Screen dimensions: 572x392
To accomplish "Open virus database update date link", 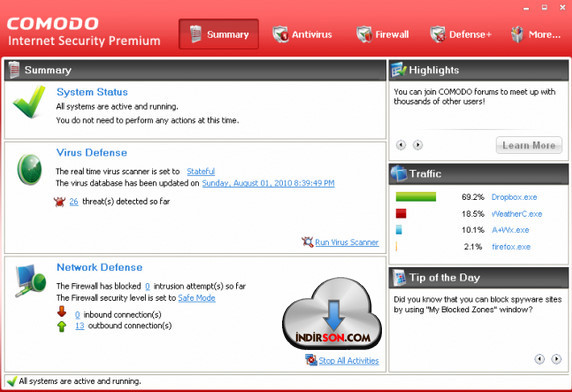I will pos(268,183).
